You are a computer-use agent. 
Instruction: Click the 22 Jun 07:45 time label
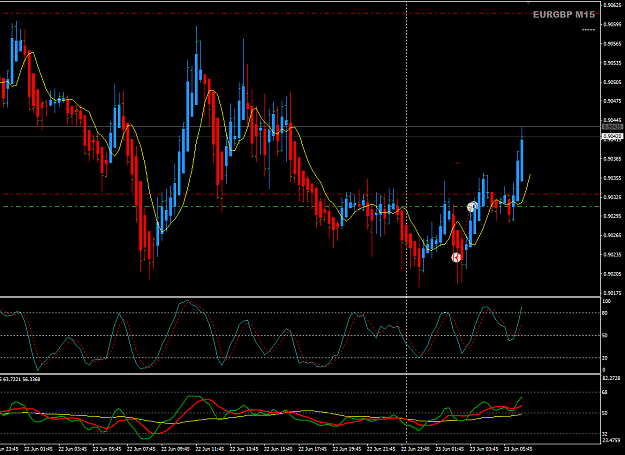142,449
